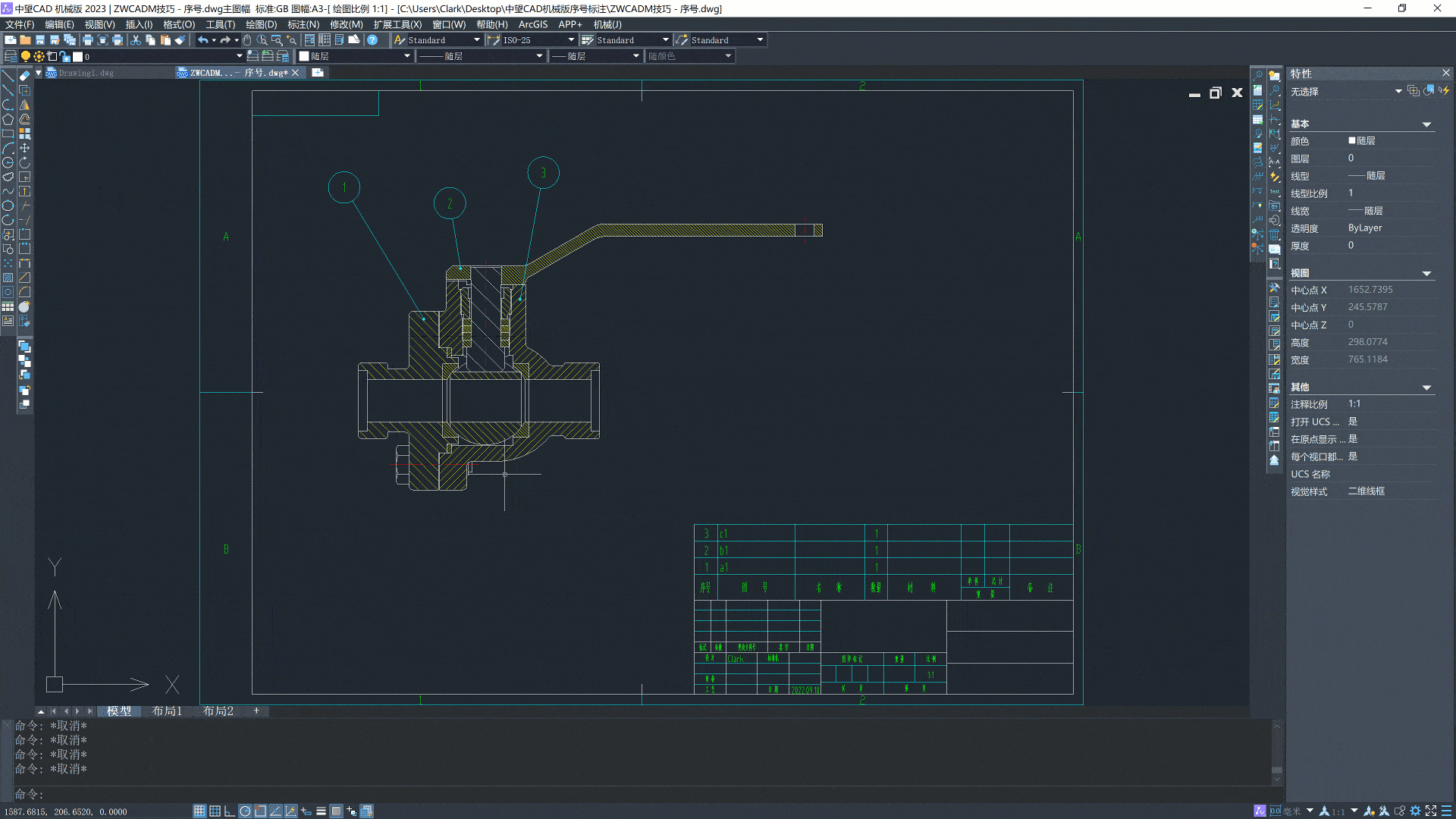Select the Hatch fill tool

tap(8, 278)
